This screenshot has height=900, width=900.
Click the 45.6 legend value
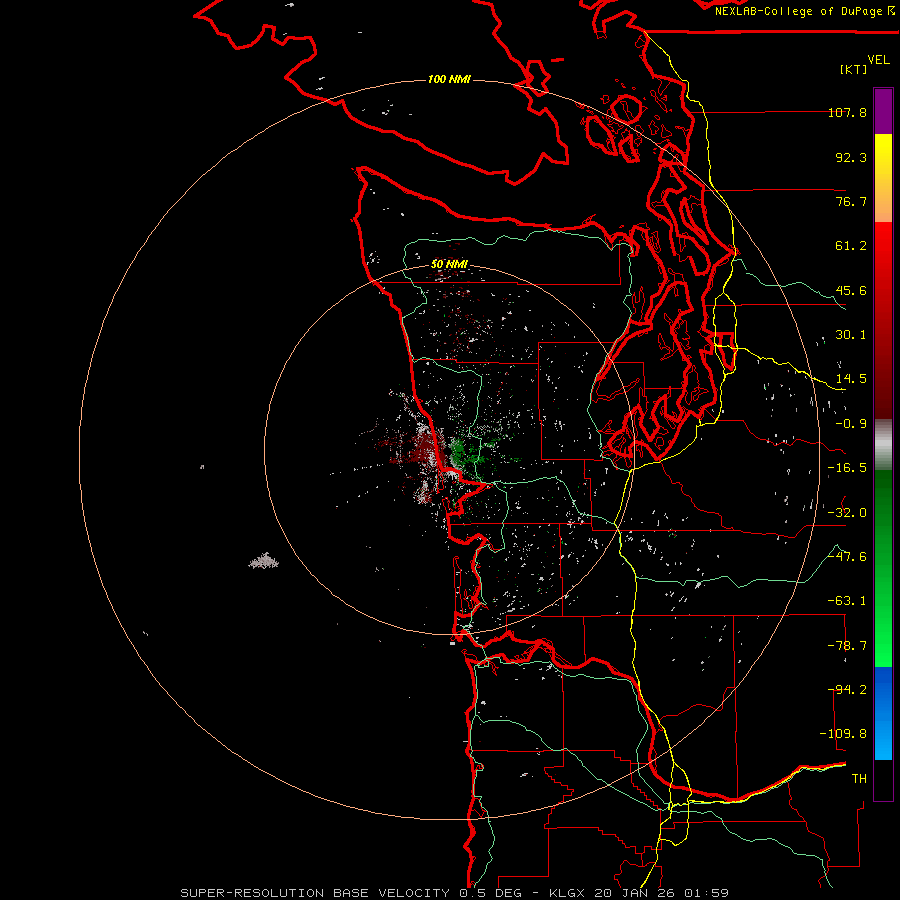tap(851, 290)
